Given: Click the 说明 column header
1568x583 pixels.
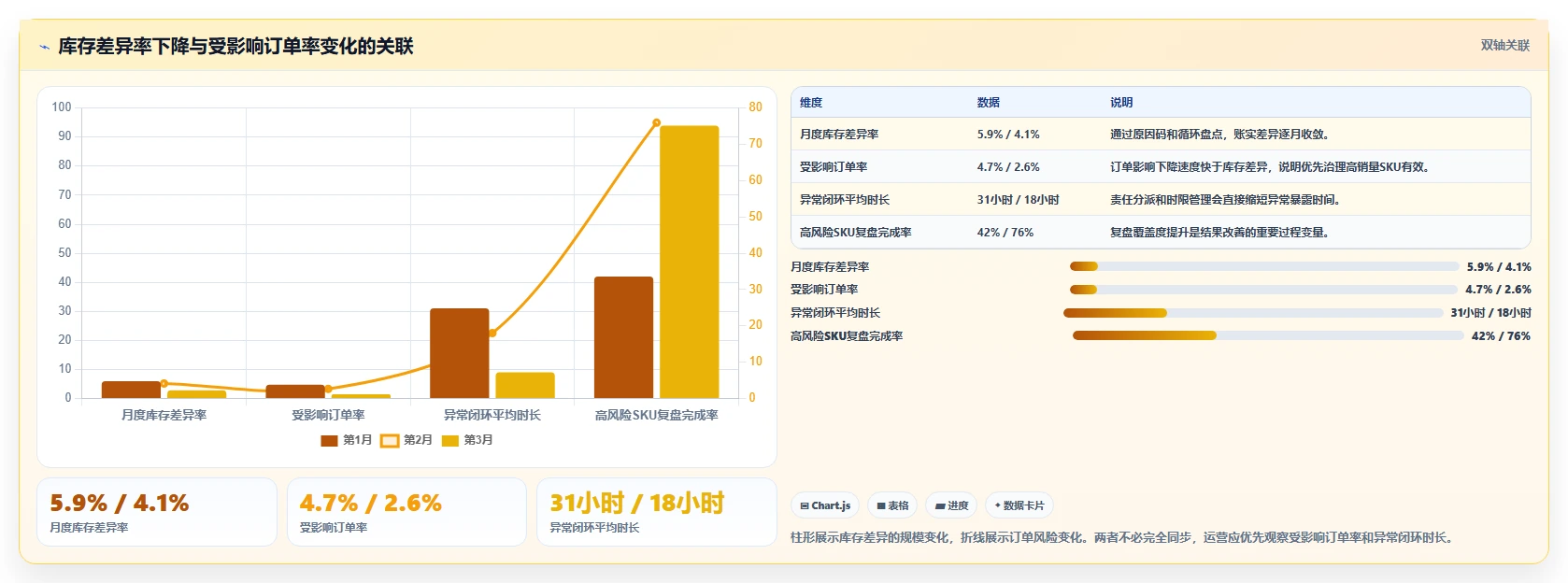Looking at the screenshot, I should pyautogui.click(x=1121, y=103).
